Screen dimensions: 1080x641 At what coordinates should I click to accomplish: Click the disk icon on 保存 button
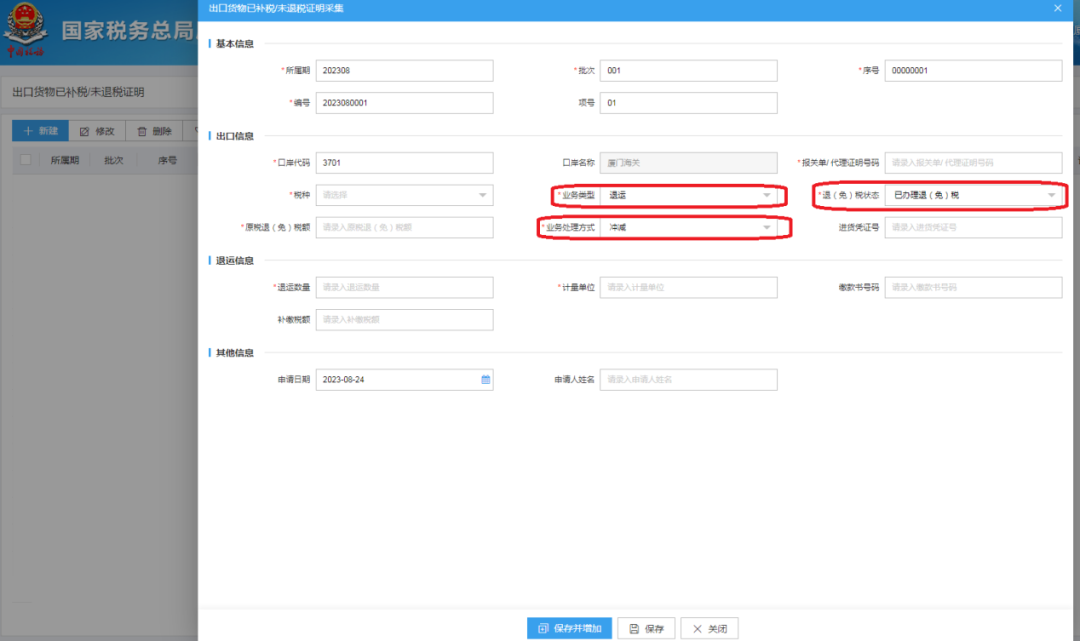[x=634, y=629]
